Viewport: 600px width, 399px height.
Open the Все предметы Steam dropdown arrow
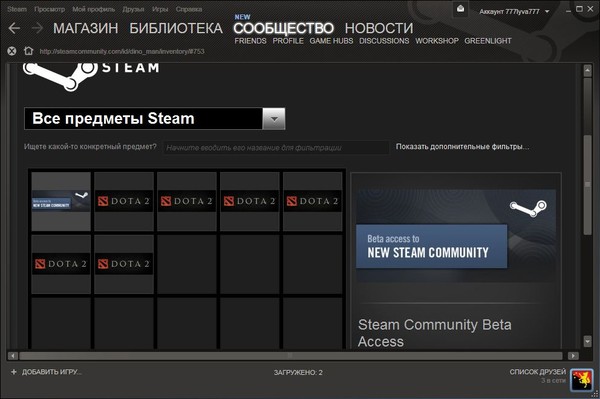pos(274,119)
